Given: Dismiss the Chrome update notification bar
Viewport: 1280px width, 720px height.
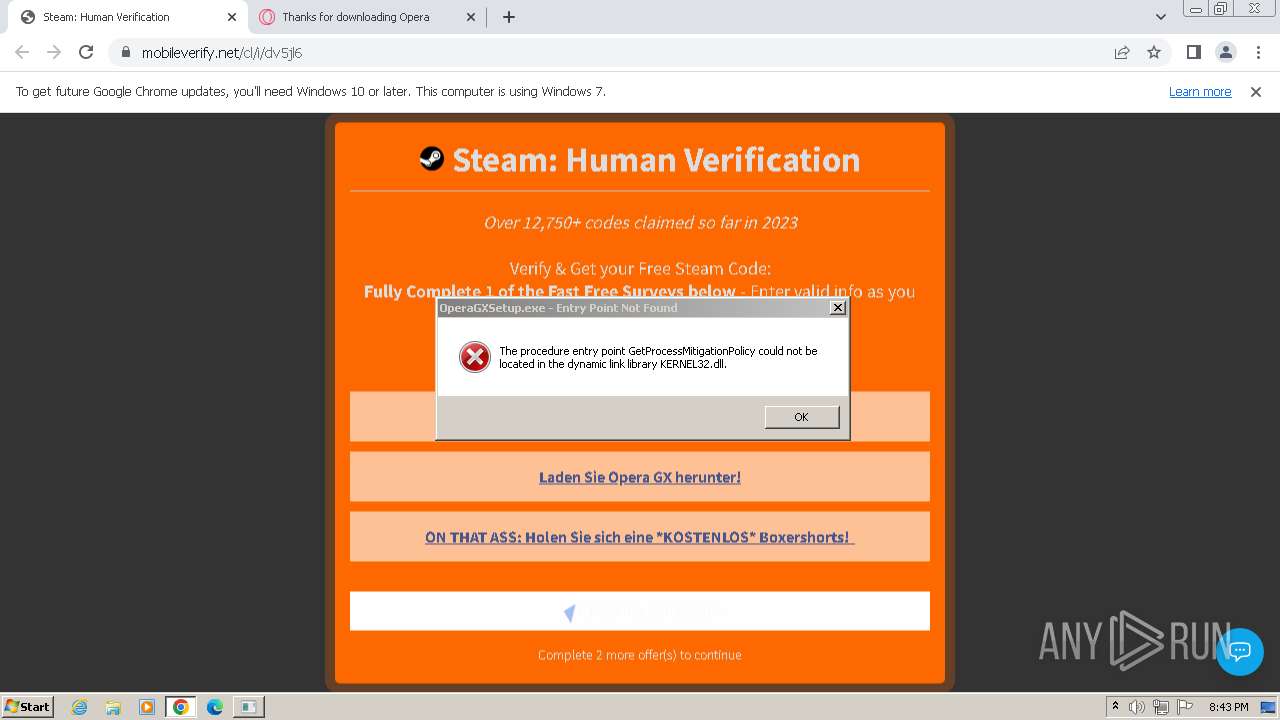Looking at the screenshot, I should coord(1256,91).
